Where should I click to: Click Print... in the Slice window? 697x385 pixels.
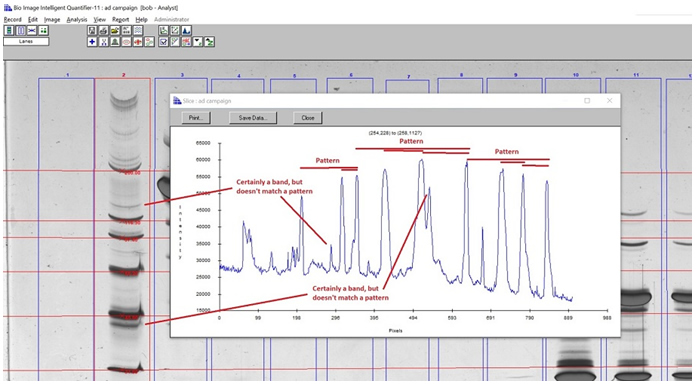(x=196, y=118)
